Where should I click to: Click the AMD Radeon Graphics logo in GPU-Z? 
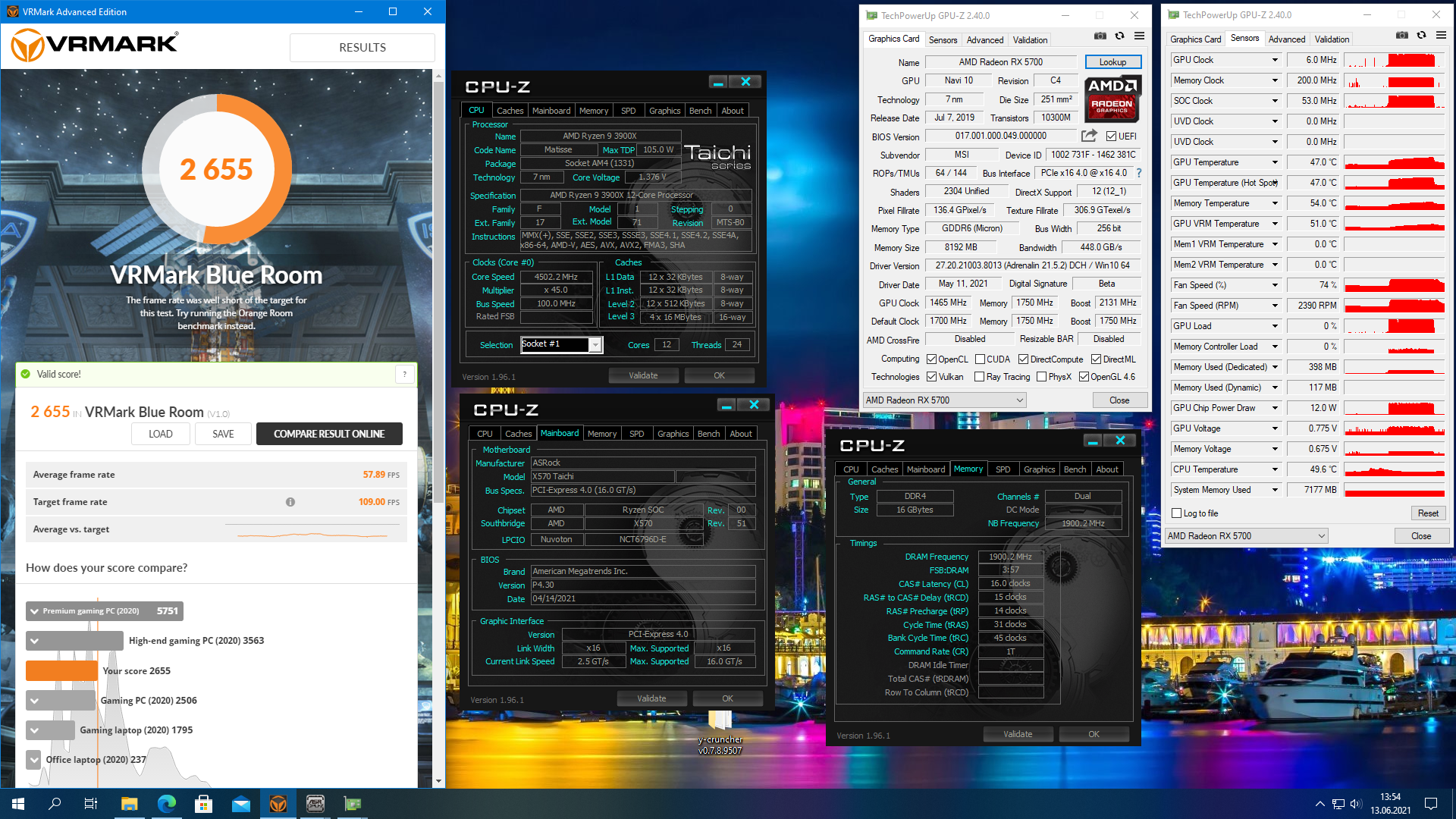pyautogui.click(x=1112, y=99)
